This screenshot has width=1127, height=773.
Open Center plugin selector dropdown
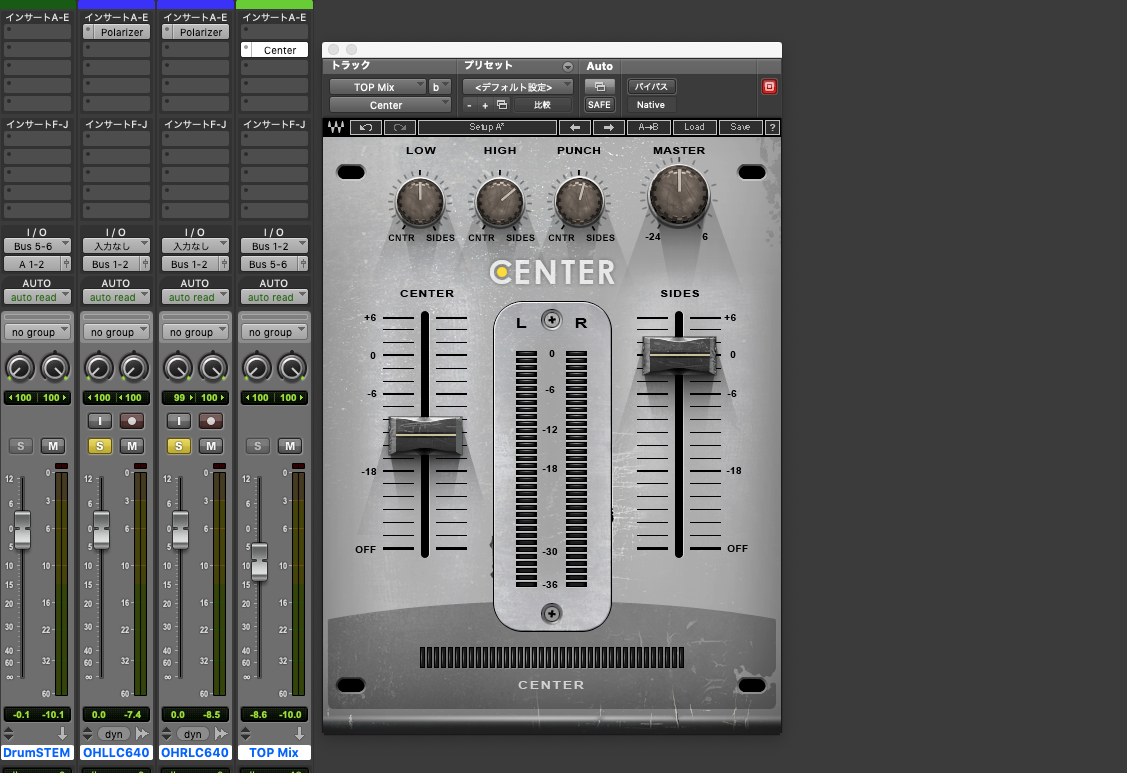(x=390, y=105)
